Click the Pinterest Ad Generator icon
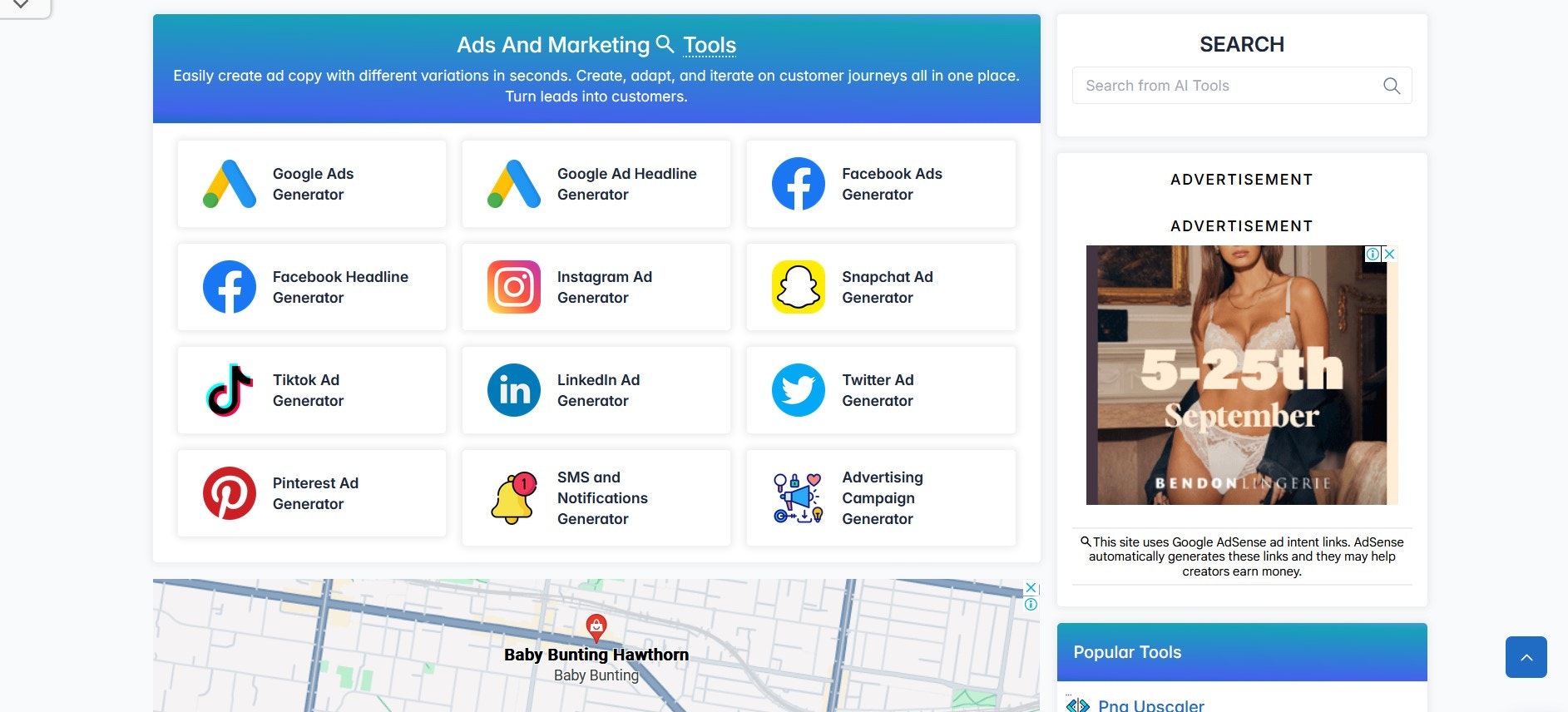The width and height of the screenshot is (1568, 712). pos(230,493)
